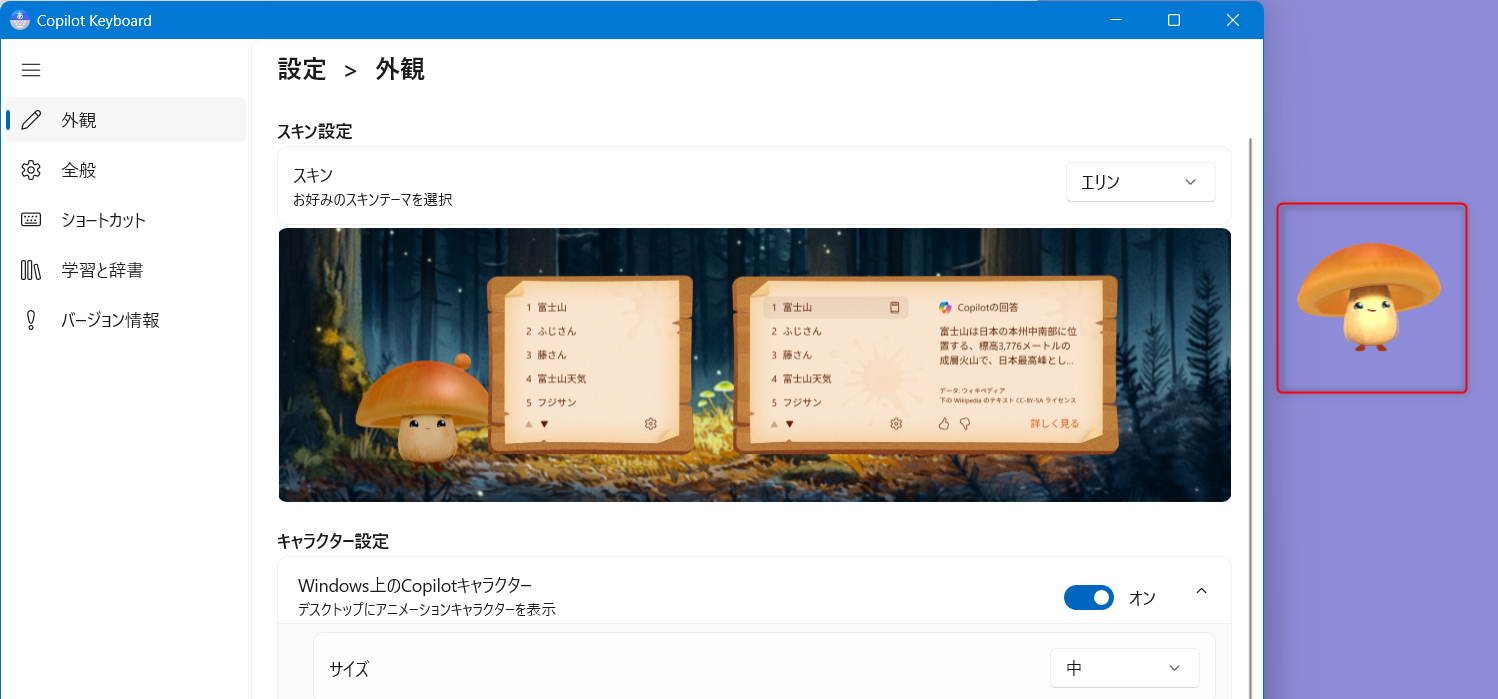Image resolution: width=1498 pixels, height=699 pixels.
Task: Open the 全般 settings page
Action: click(x=126, y=170)
